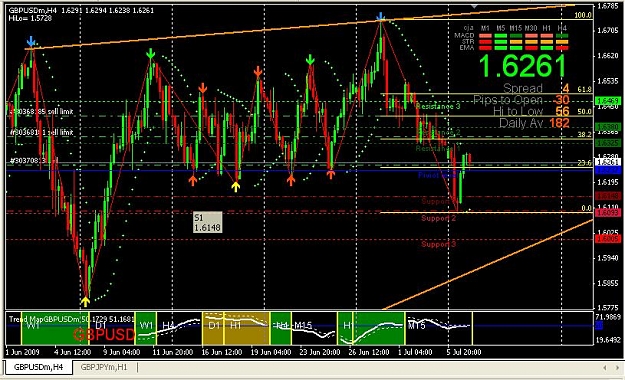Select the green down arrow near 11 Jun peak

[150, 53]
